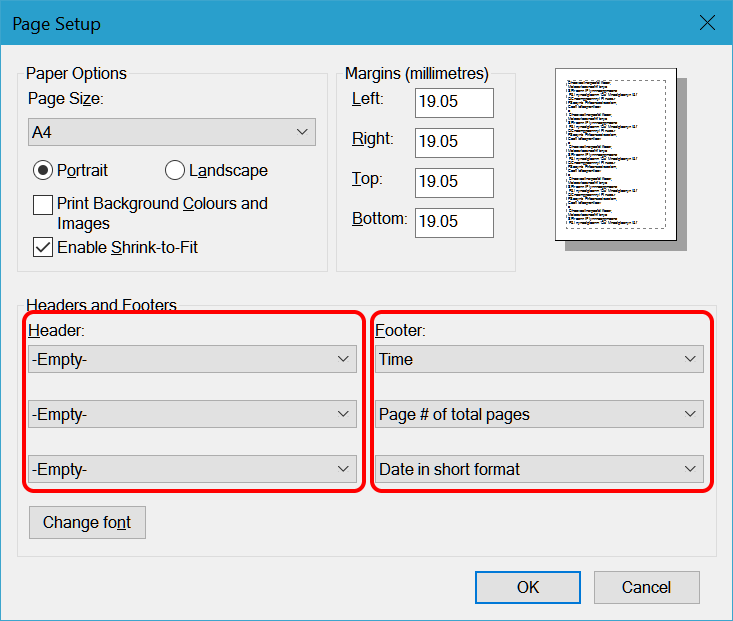
Task: Close the Page Setup dialog
Action: pyautogui.click(x=707, y=22)
